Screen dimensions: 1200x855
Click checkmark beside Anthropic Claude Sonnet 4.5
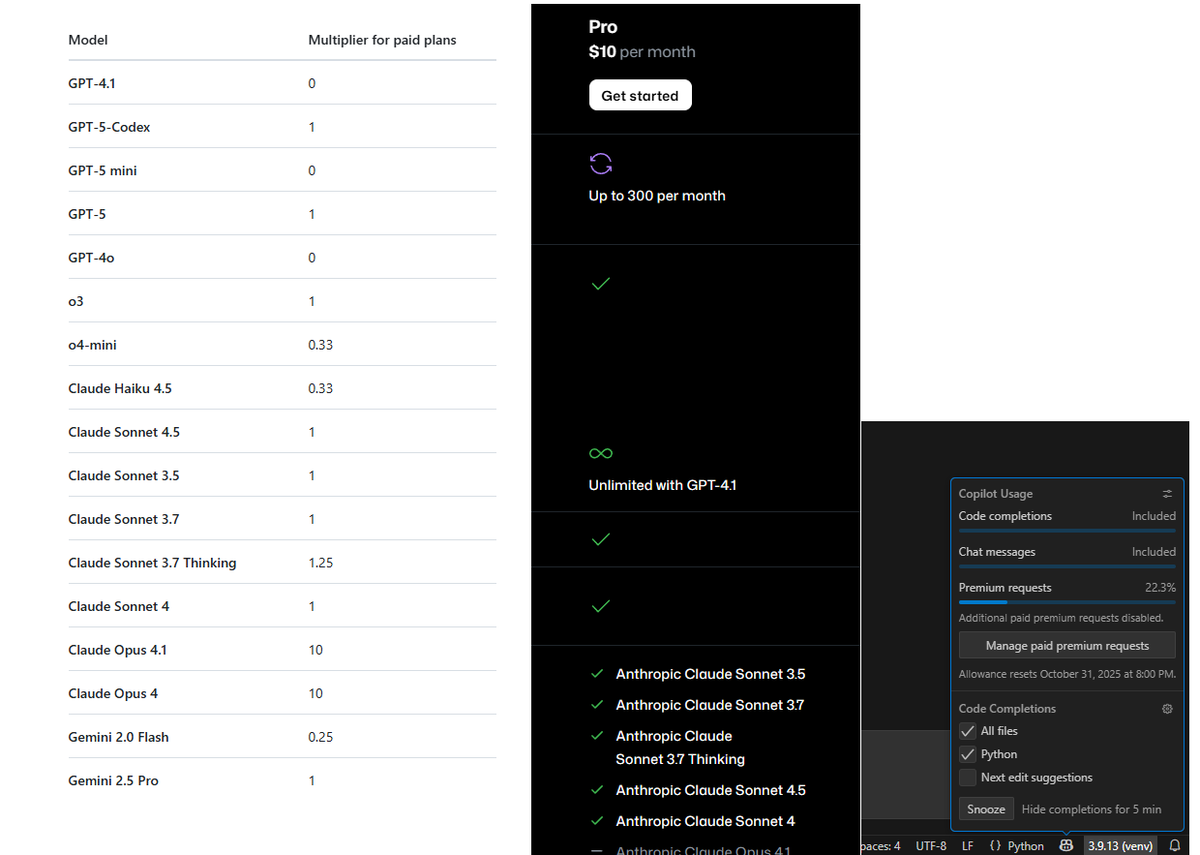597,790
